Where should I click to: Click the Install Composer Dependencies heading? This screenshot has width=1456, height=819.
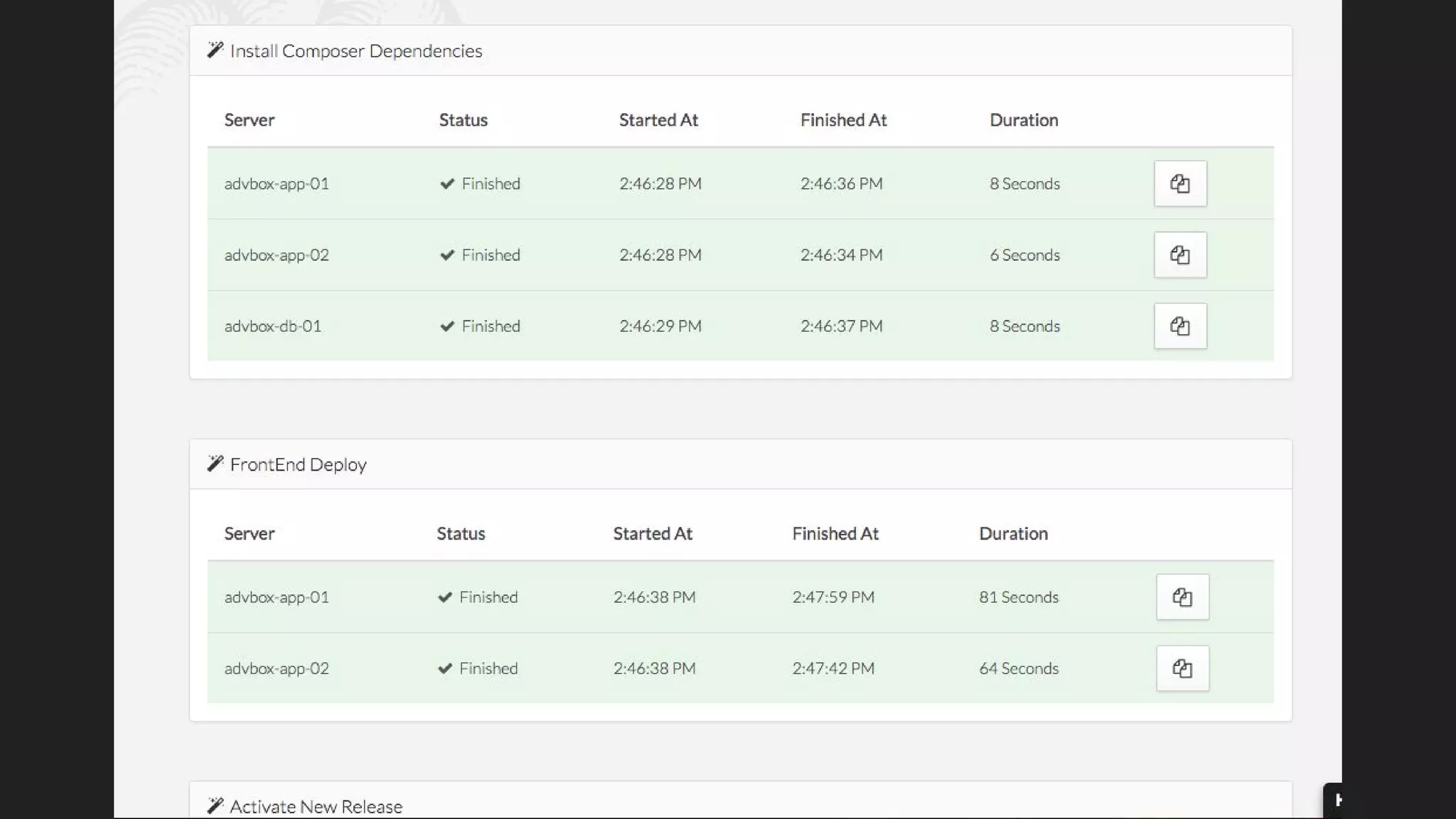pyautogui.click(x=355, y=51)
